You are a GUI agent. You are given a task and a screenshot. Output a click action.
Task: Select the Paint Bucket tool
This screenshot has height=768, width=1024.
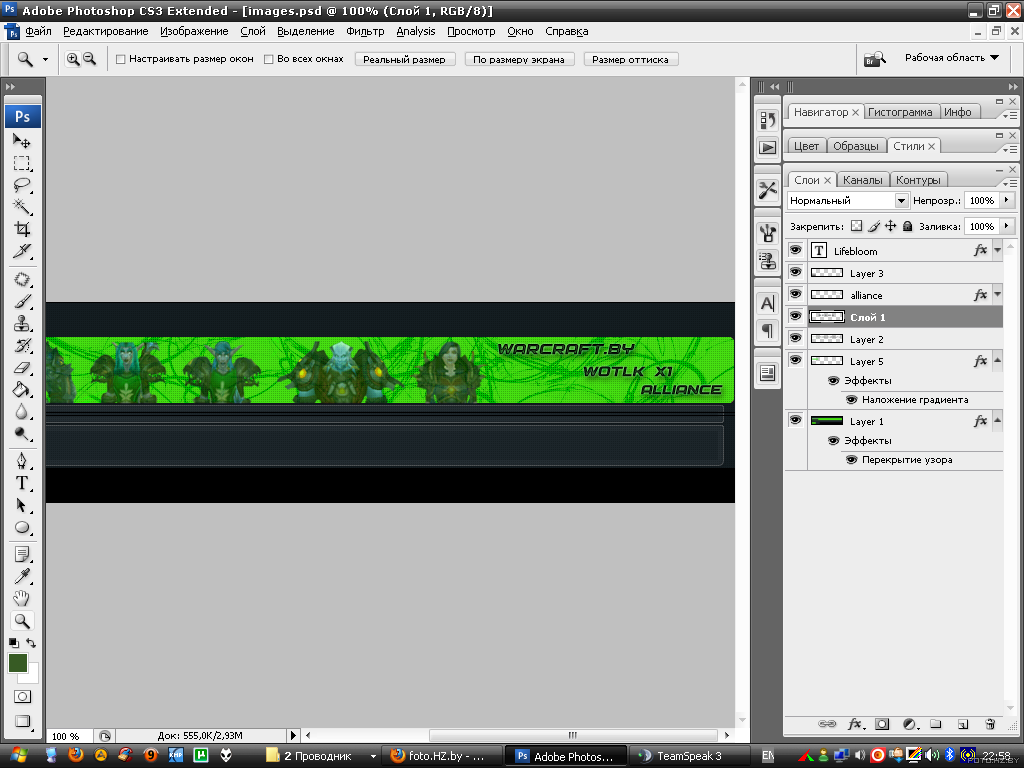coord(22,391)
